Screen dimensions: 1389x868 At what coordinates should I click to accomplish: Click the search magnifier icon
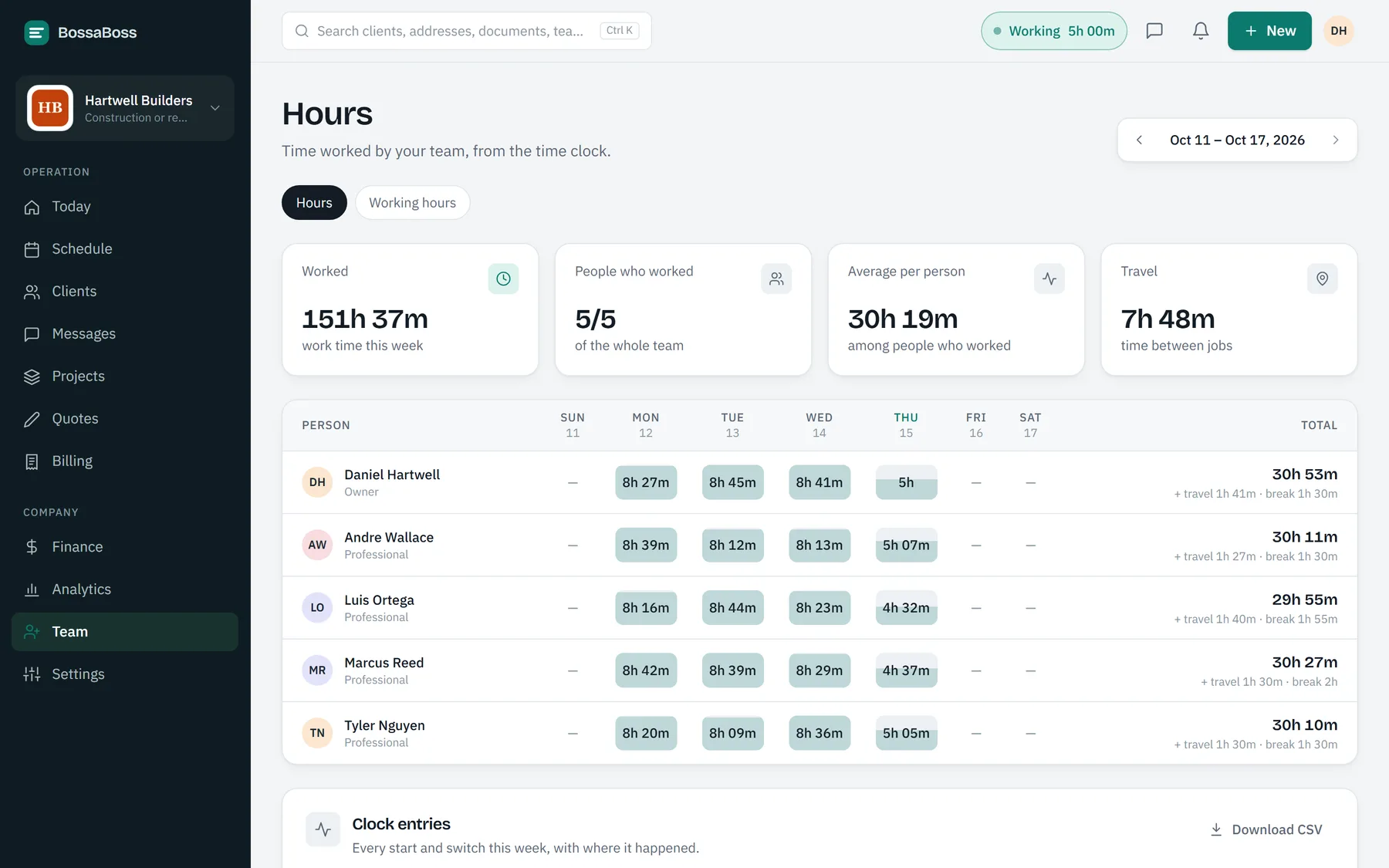pos(302,31)
